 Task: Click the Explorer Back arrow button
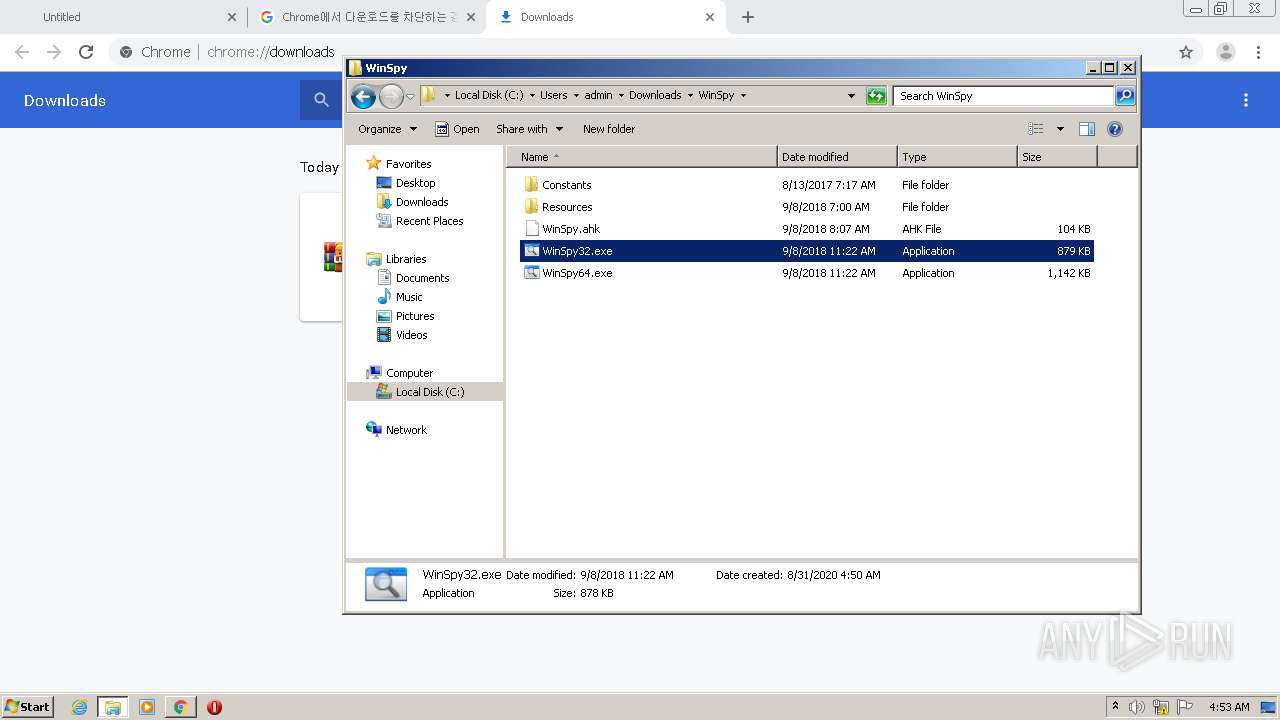363,96
